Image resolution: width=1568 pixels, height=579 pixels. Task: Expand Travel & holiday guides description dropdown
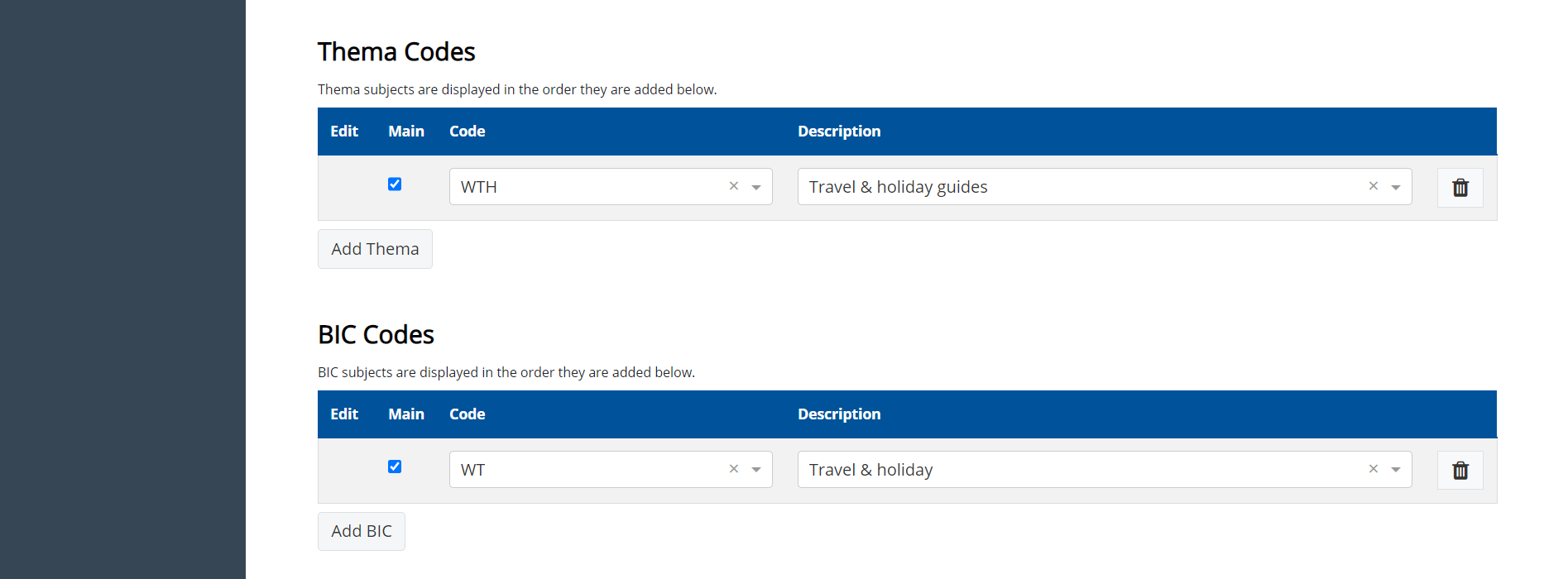[x=1396, y=188]
